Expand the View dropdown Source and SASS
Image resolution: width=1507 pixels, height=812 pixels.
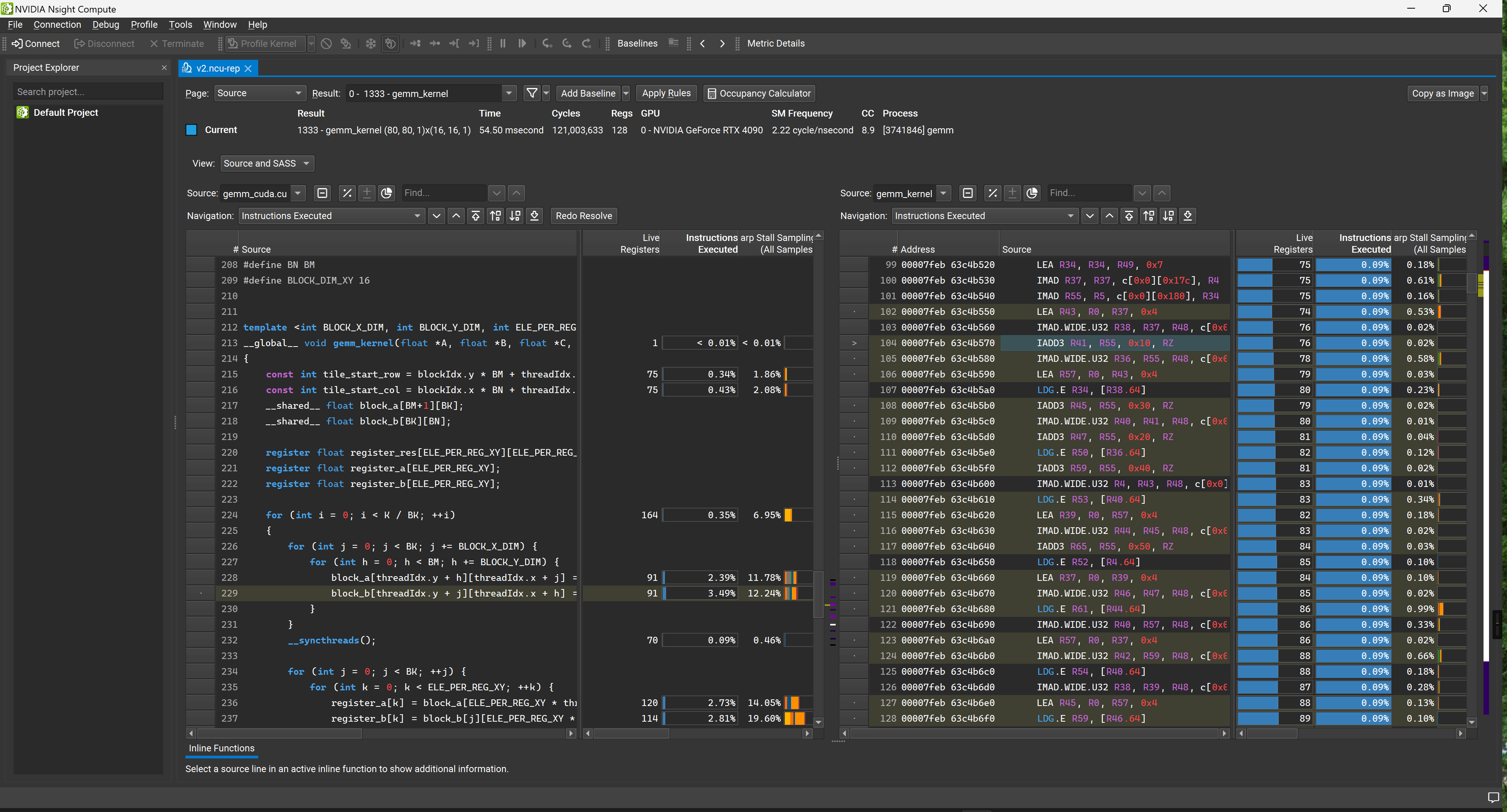[266, 163]
